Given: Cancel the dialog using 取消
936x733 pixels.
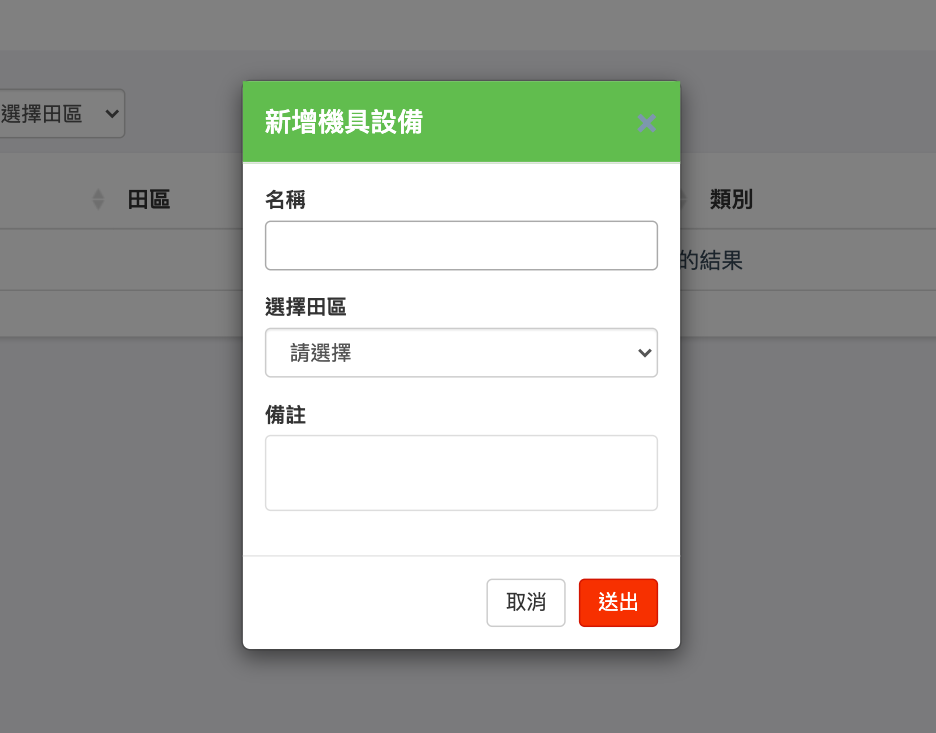Looking at the screenshot, I should click(x=526, y=602).
